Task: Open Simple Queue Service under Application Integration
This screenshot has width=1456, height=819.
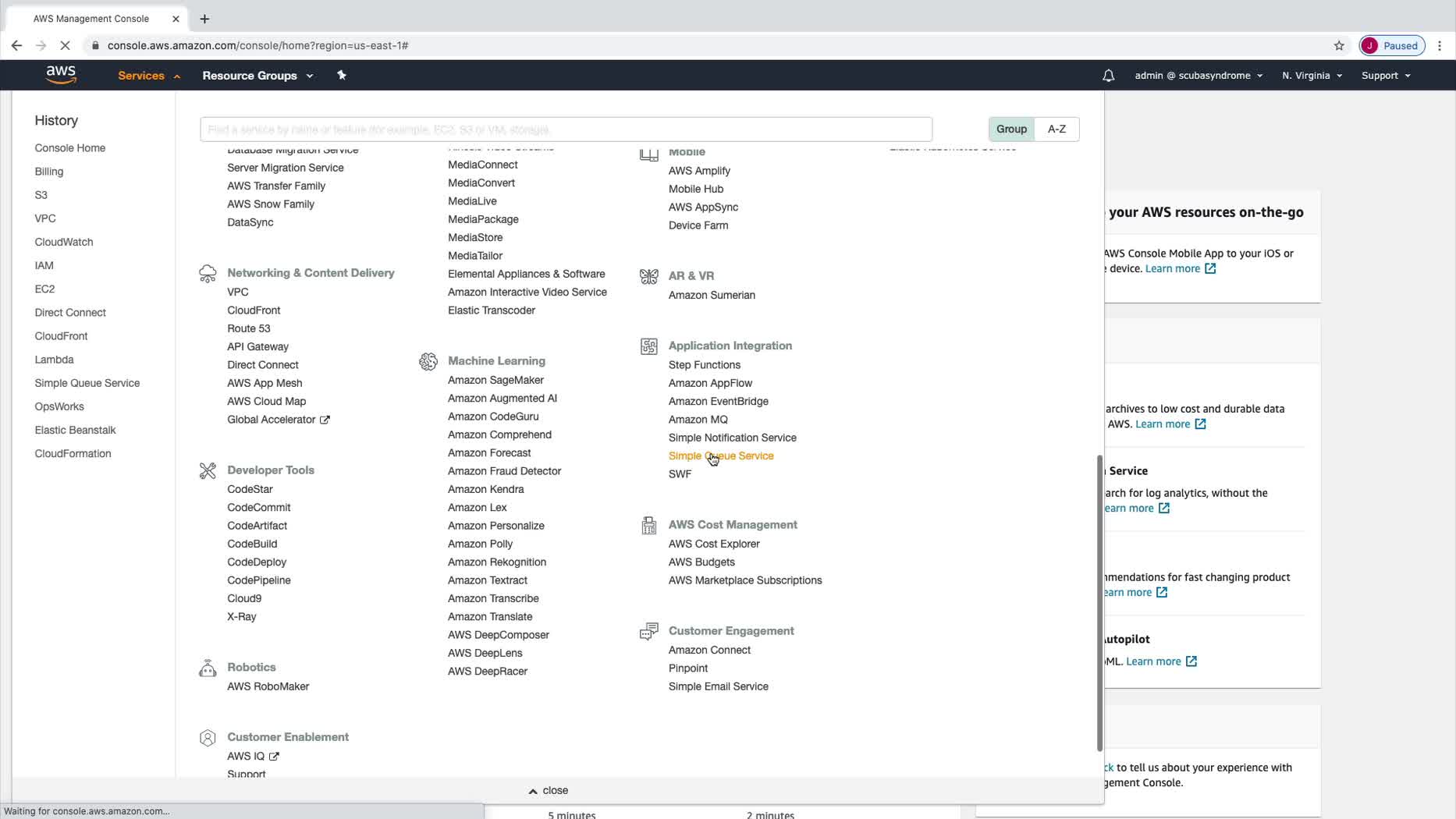Action: click(721, 456)
